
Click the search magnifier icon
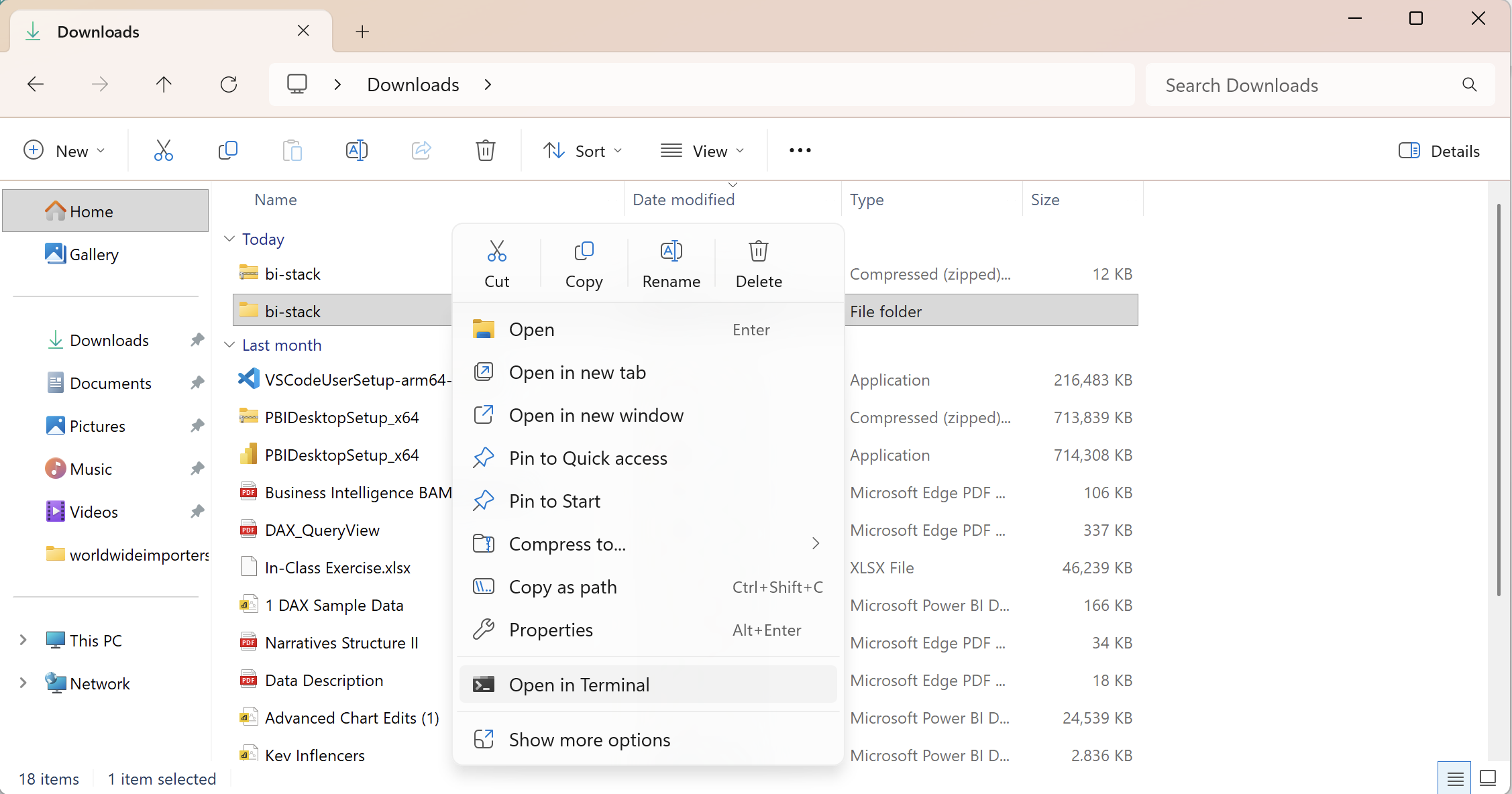pyautogui.click(x=1469, y=84)
